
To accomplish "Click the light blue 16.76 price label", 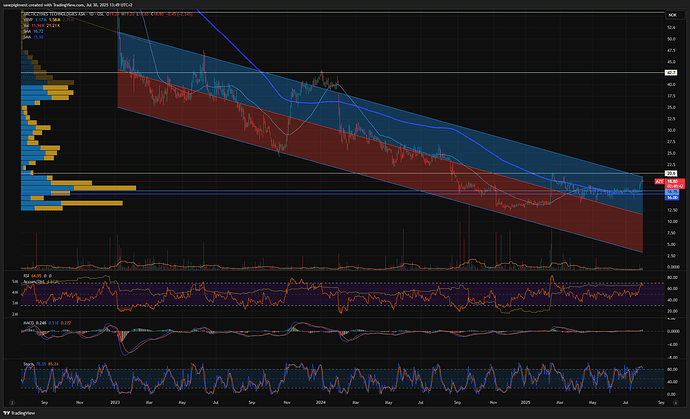I will click(672, 192).
